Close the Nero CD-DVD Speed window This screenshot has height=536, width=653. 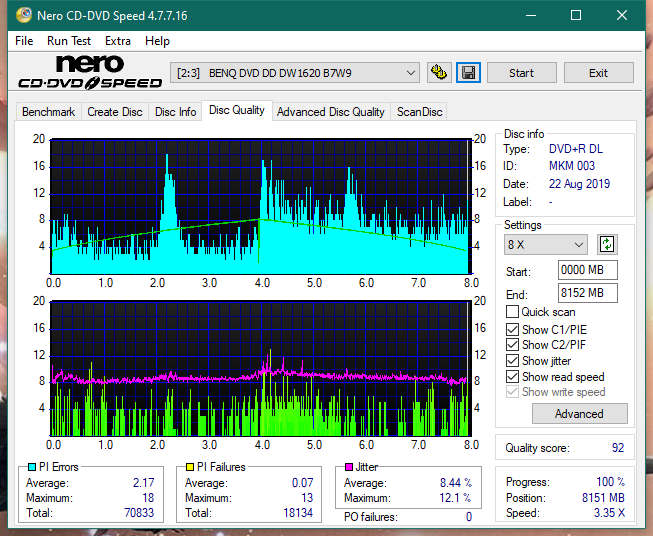click(x=622, y=15)
